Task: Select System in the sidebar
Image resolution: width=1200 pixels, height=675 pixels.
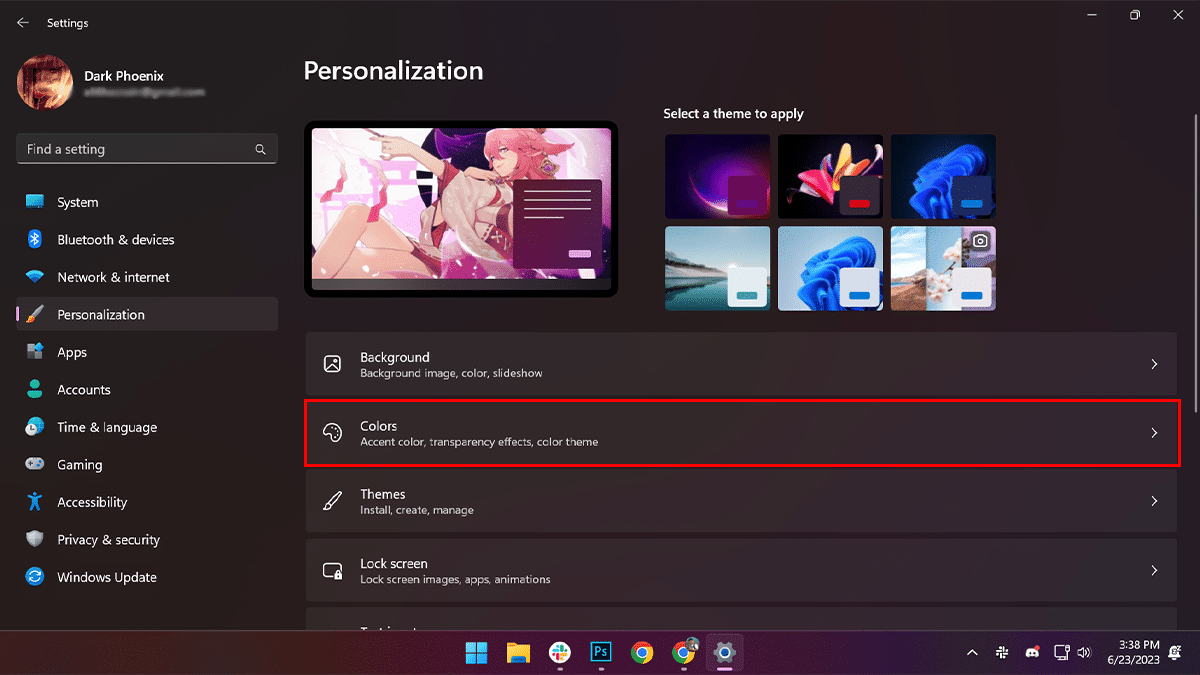Action: [77, 202]
